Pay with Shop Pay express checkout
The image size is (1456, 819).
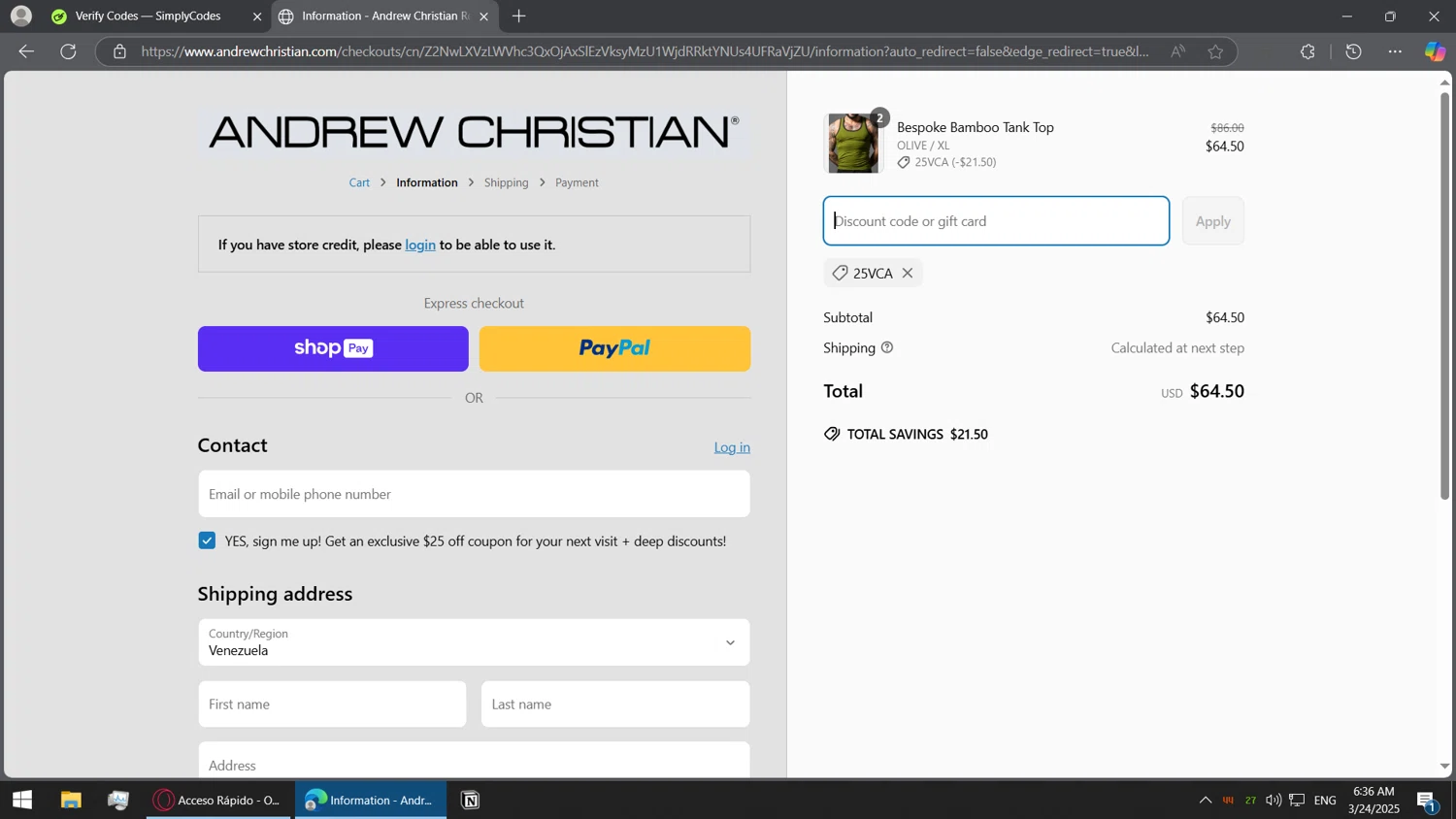pos(333,348)
